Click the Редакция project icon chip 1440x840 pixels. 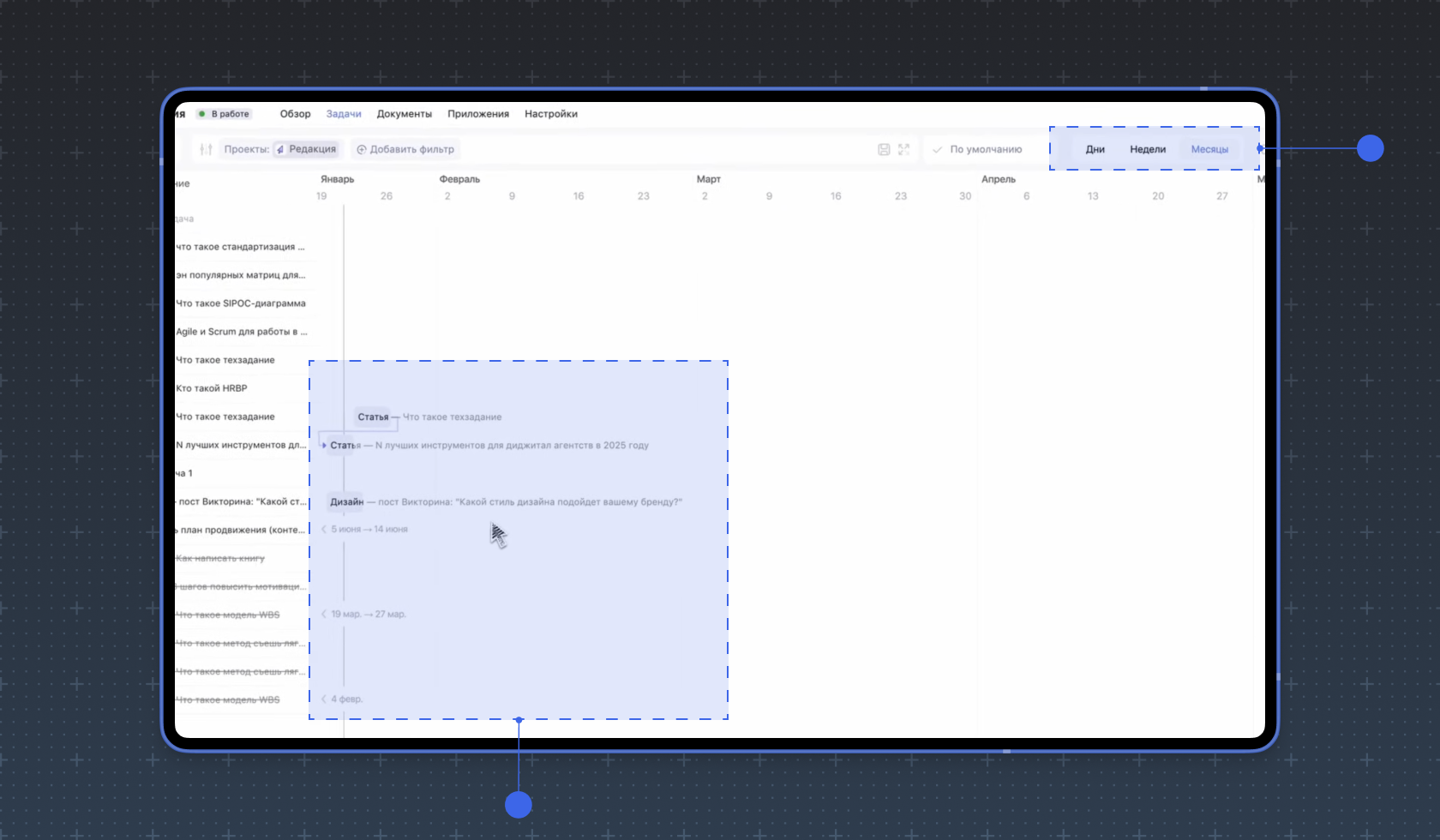(306, 149)
